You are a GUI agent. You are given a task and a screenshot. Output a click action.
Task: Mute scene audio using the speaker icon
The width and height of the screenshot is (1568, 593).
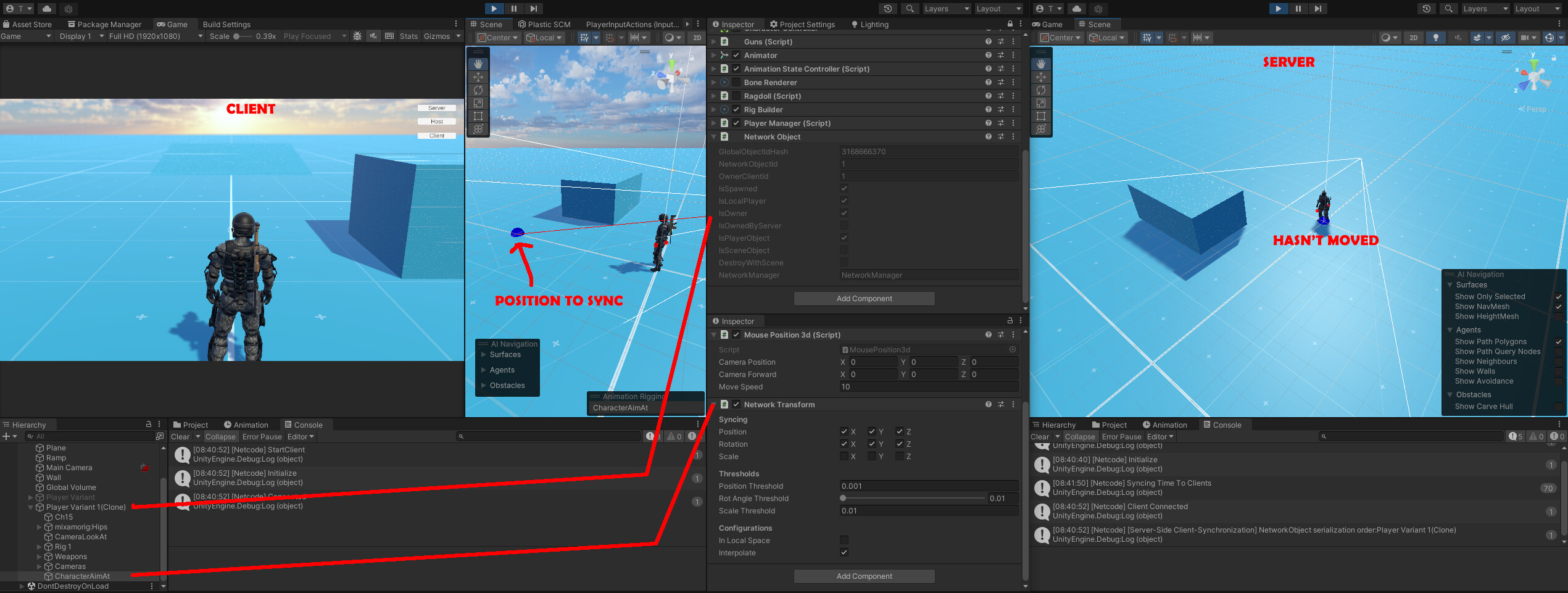pos(1458,38)
